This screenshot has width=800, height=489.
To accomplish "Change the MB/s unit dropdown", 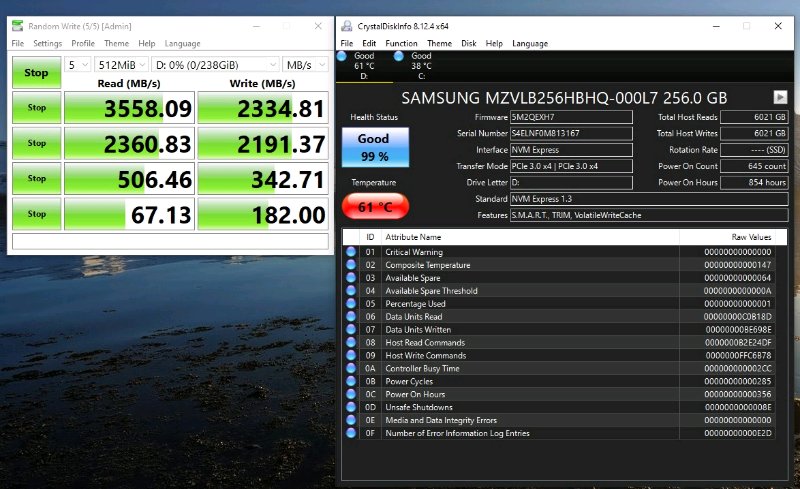I will tap(305, 65).
